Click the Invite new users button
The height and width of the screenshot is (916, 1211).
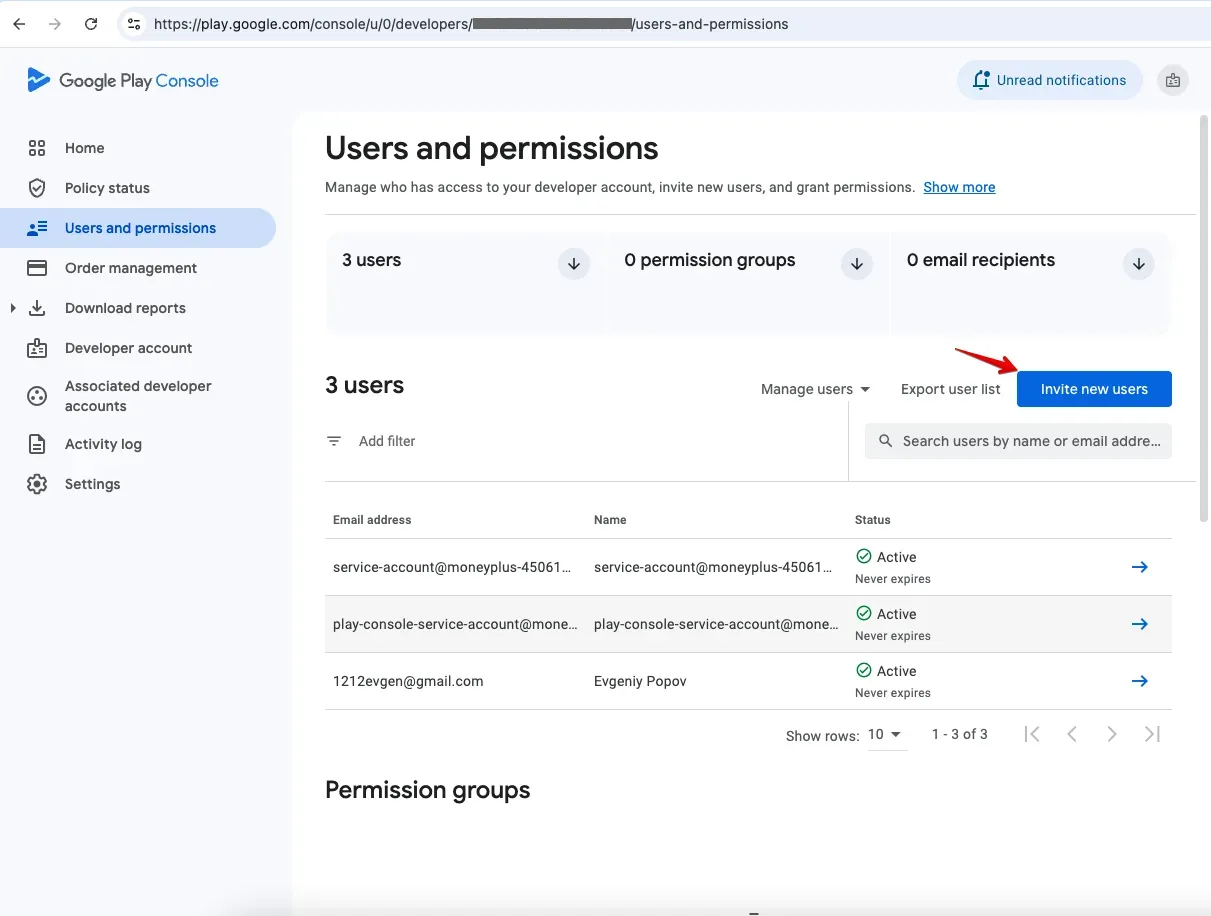pos(1094,389)
